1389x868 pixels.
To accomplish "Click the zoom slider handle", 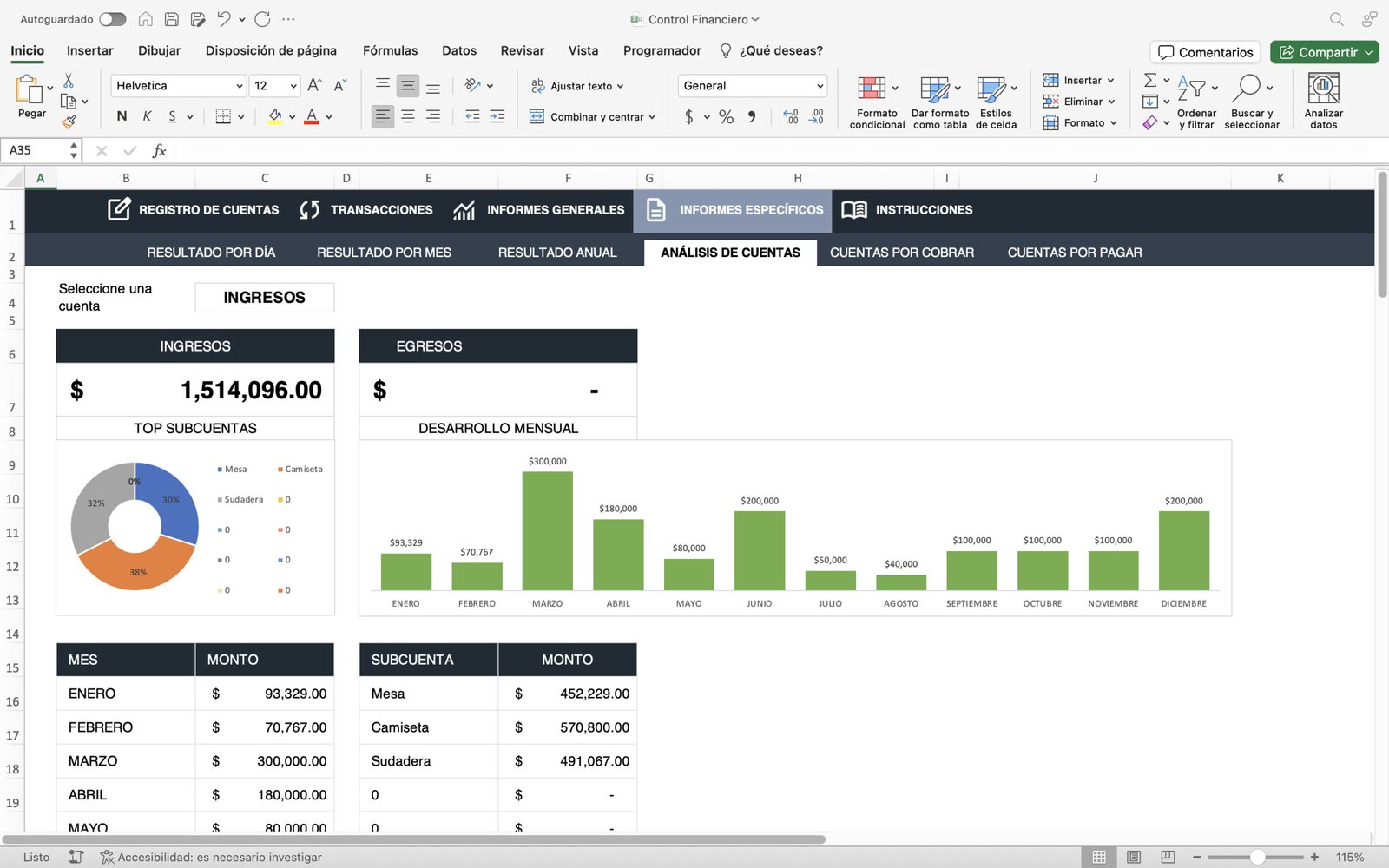I will point(1256,857).
